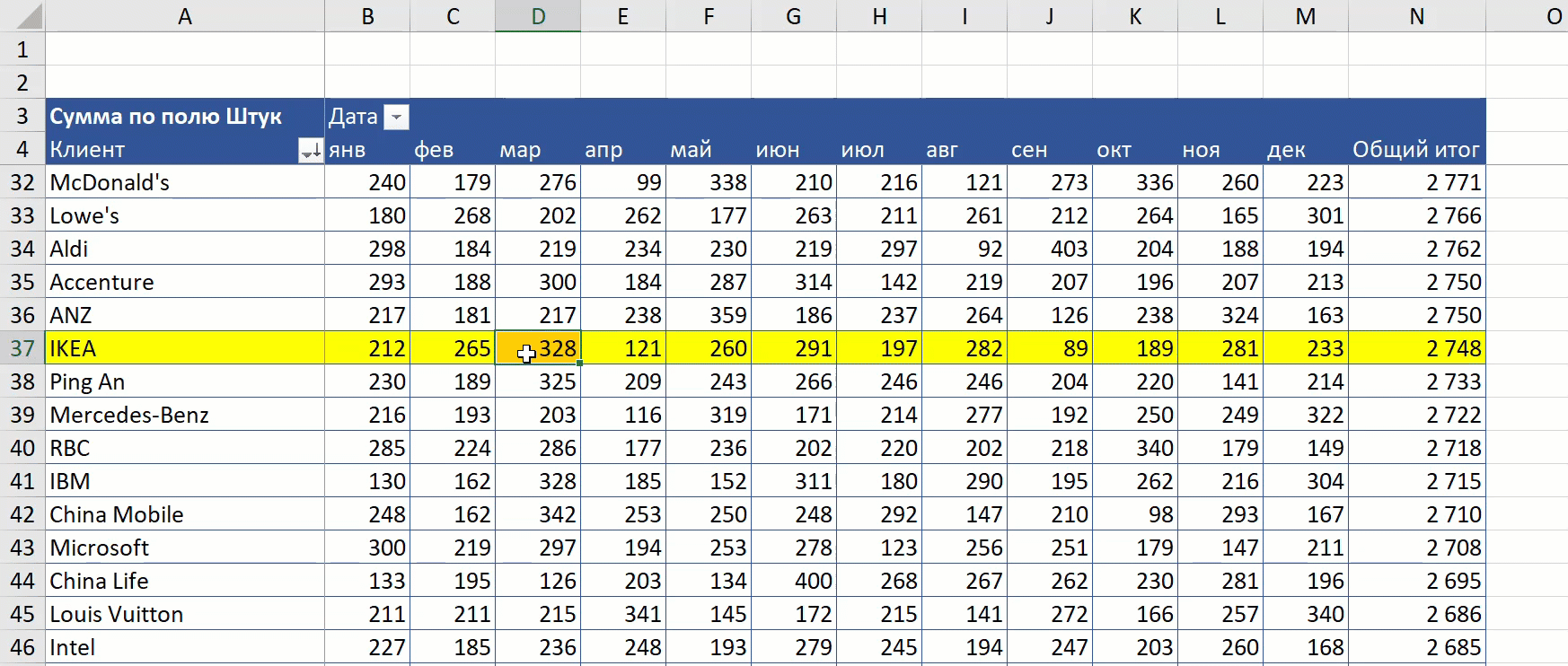The height and width of the screenshot is (666, 1568).
Task: Select the IBM client cell
Action: tap(185, 481)
